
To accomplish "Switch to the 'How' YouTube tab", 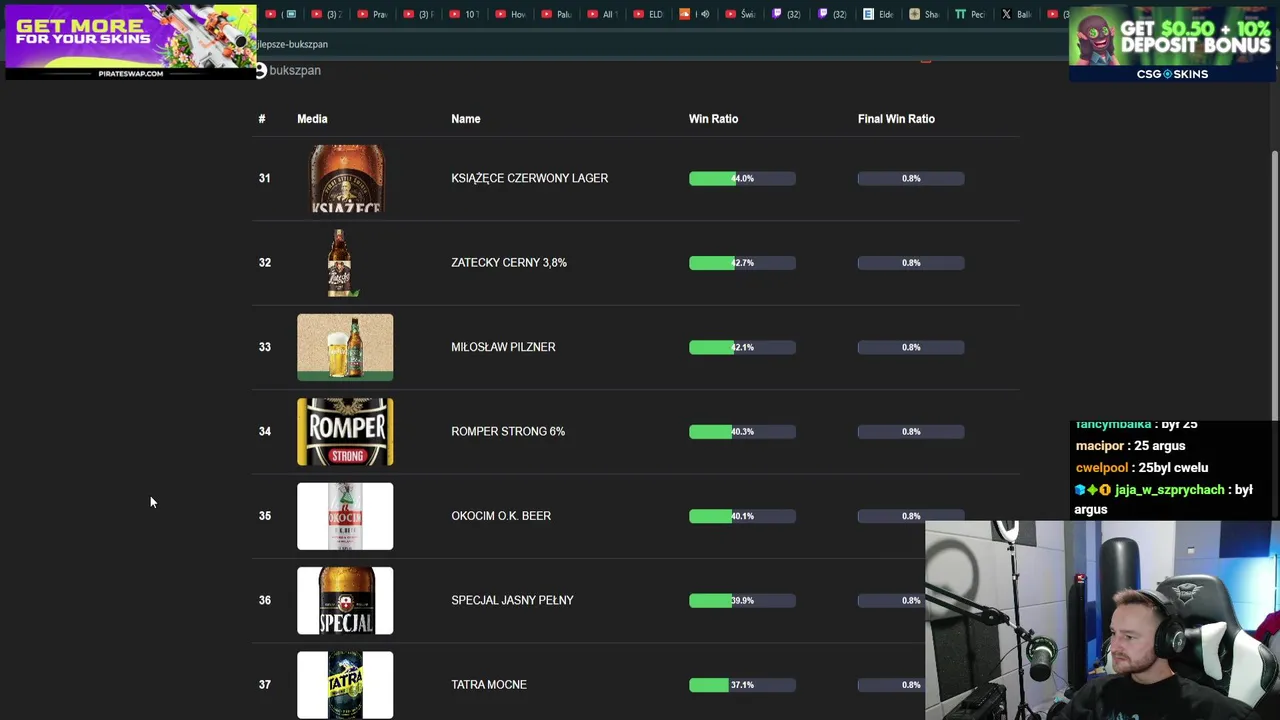I will pos(510,14).
